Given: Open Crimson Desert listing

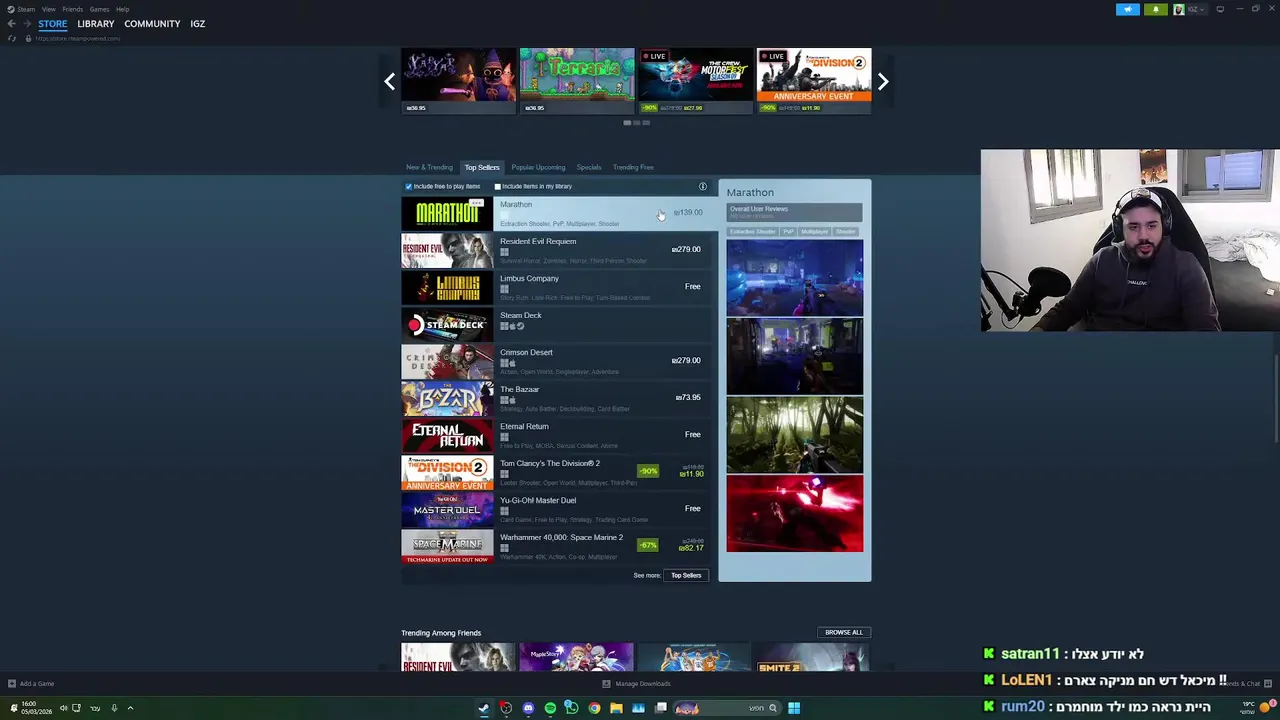Looking at the screenshot, I should pos(555,361).
